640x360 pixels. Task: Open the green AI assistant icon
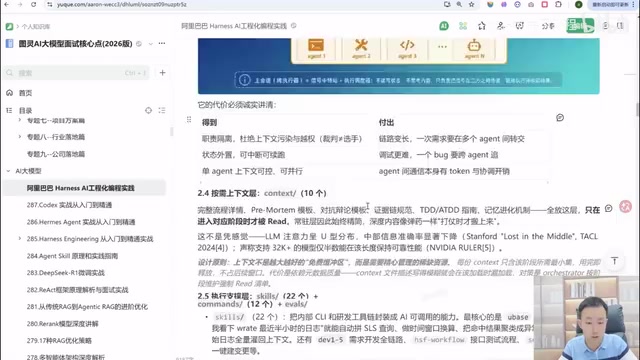pyautogui.click(x=444, y=26)
